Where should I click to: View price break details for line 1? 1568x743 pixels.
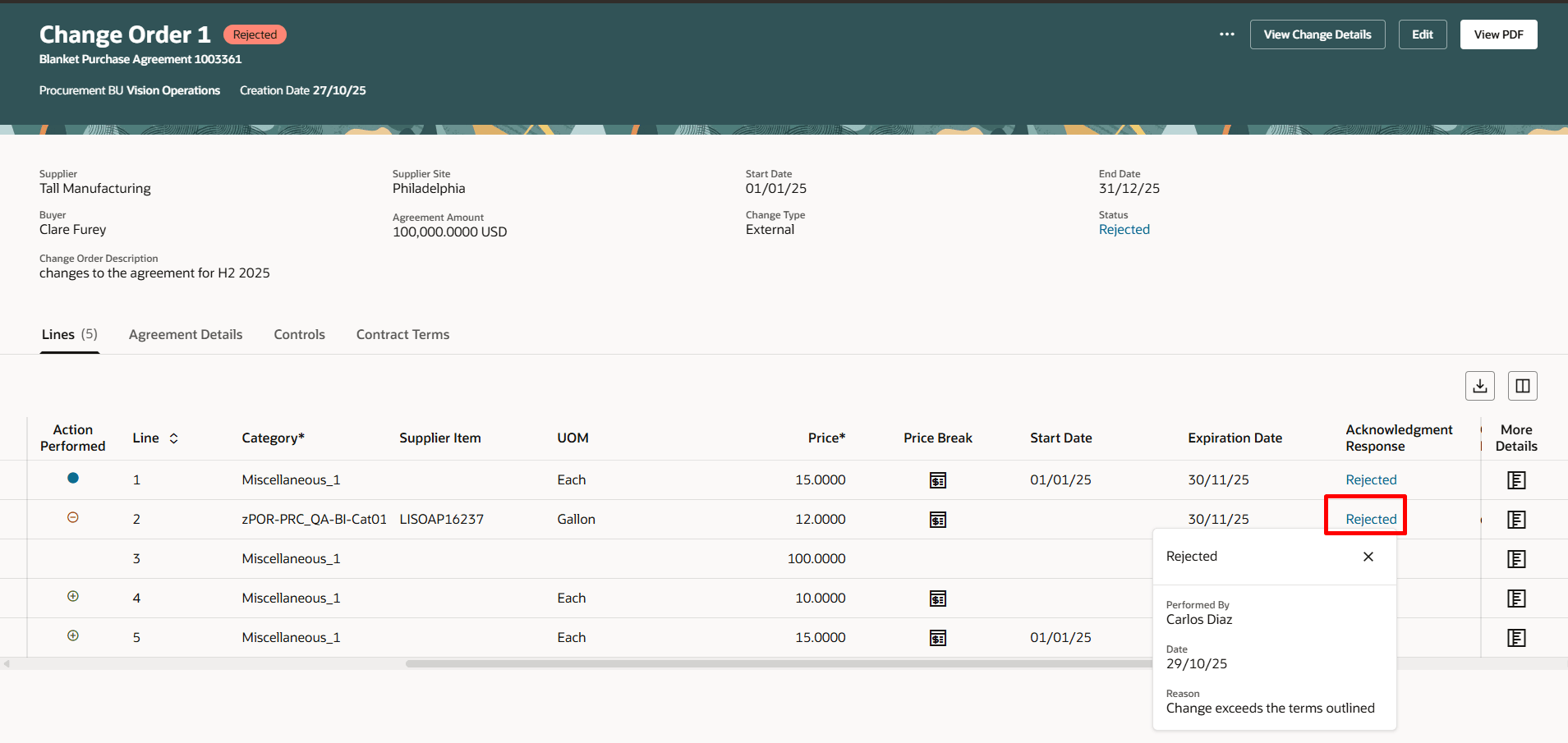pyautogui.click(x=938, y=479)
